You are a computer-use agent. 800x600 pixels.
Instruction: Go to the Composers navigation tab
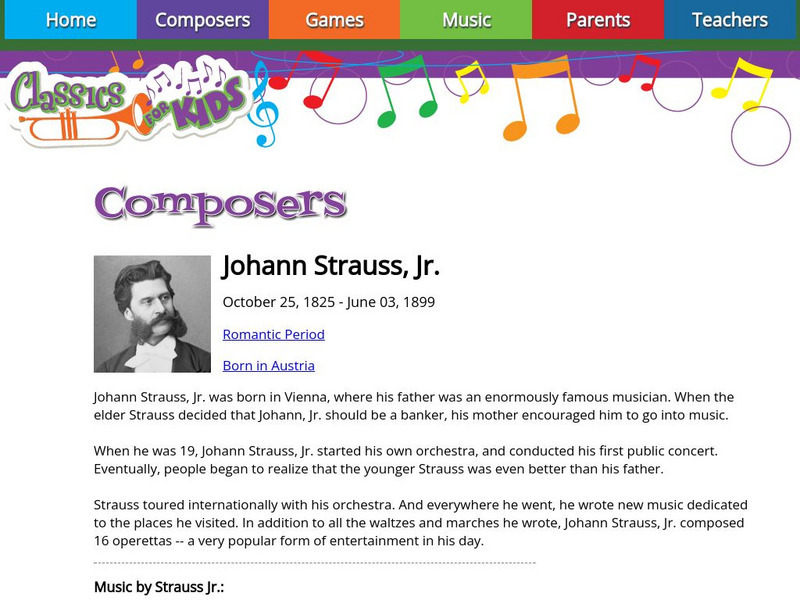pyautogui.click(x=202, y=20)
